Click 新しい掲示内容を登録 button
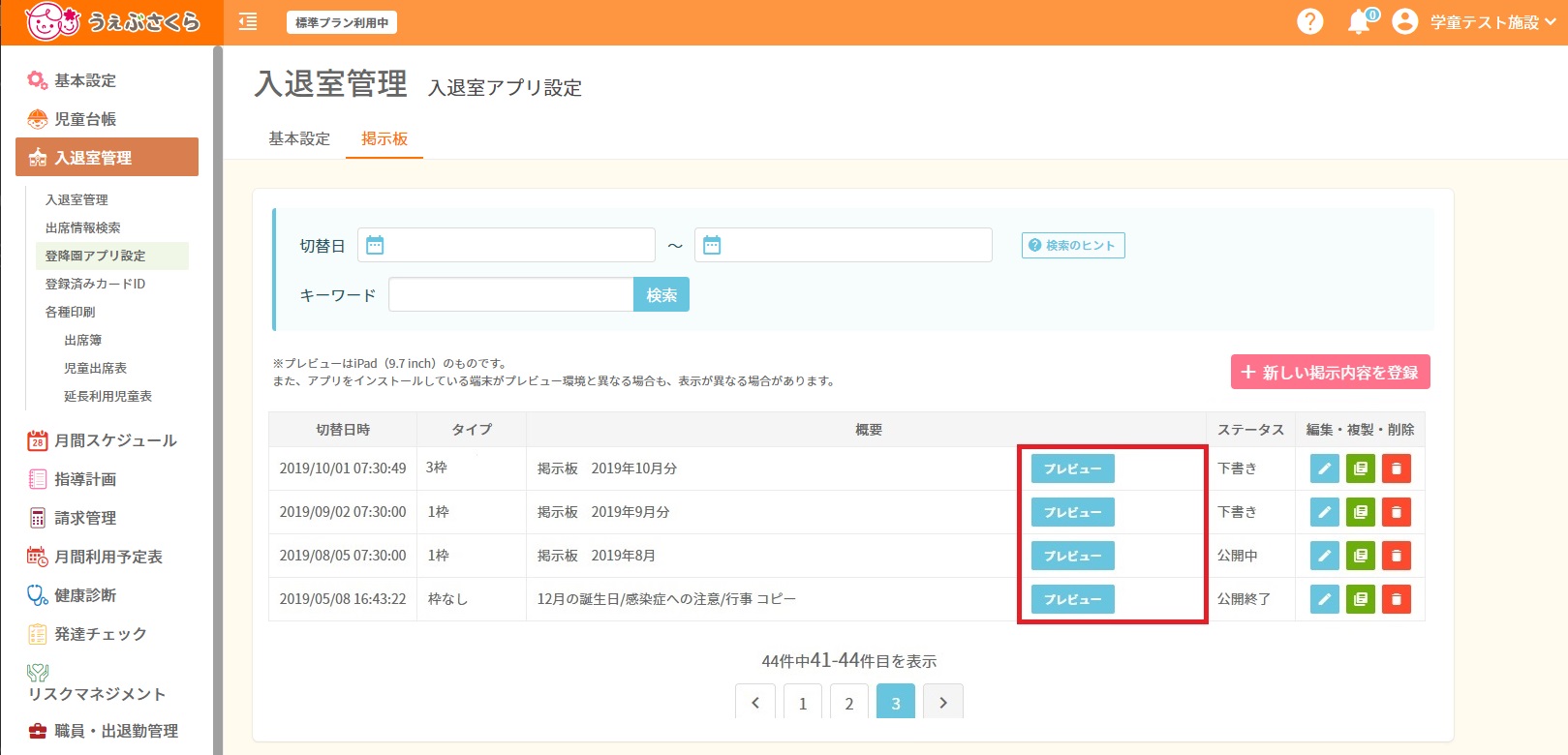Viewport: 1568px width, 755px height. [x=1331, y=372]
